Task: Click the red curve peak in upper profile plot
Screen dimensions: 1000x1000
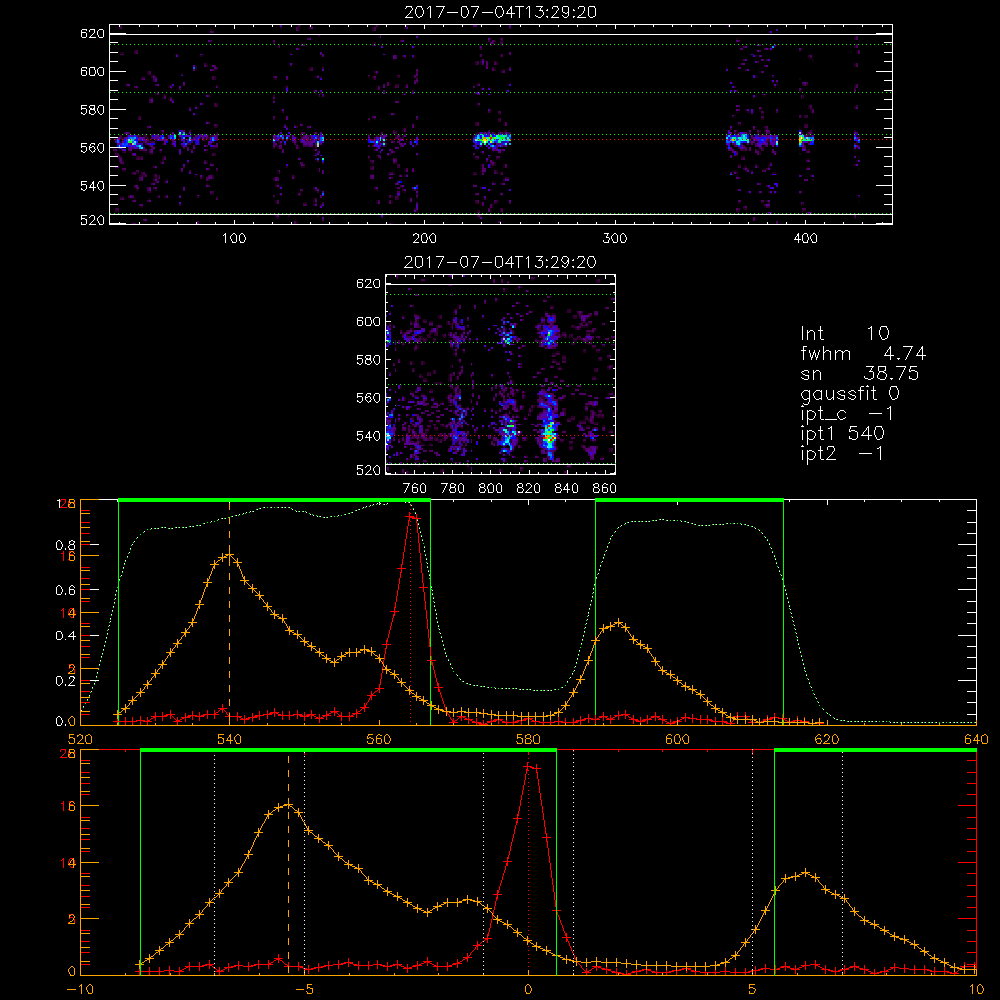Action: point(412,516)
